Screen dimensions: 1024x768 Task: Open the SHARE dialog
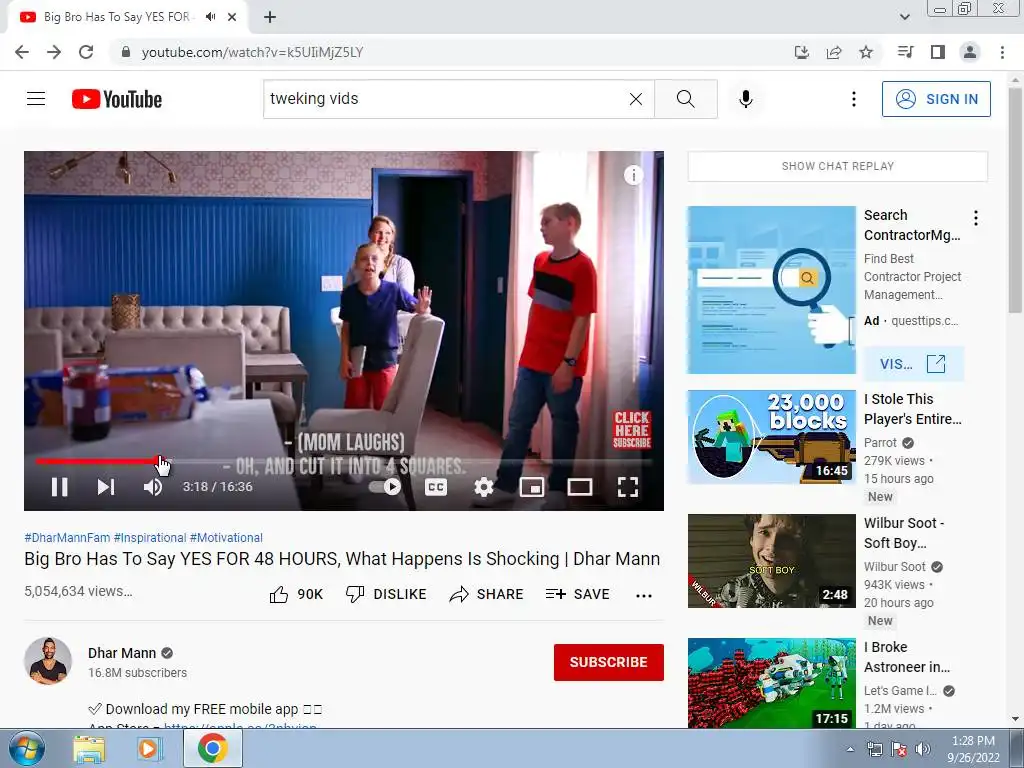click(x=486, y=594)
